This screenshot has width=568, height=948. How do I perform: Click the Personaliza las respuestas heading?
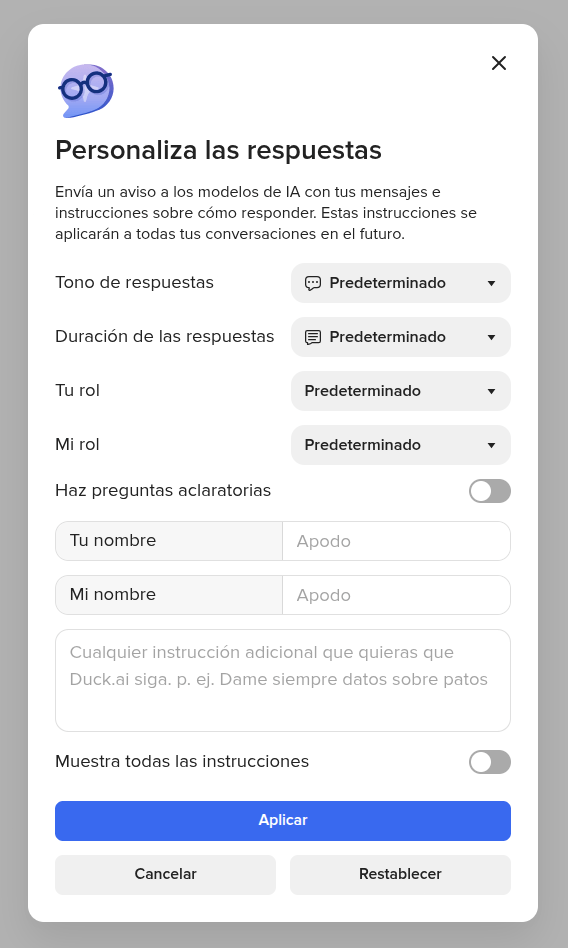coord(218,150)
